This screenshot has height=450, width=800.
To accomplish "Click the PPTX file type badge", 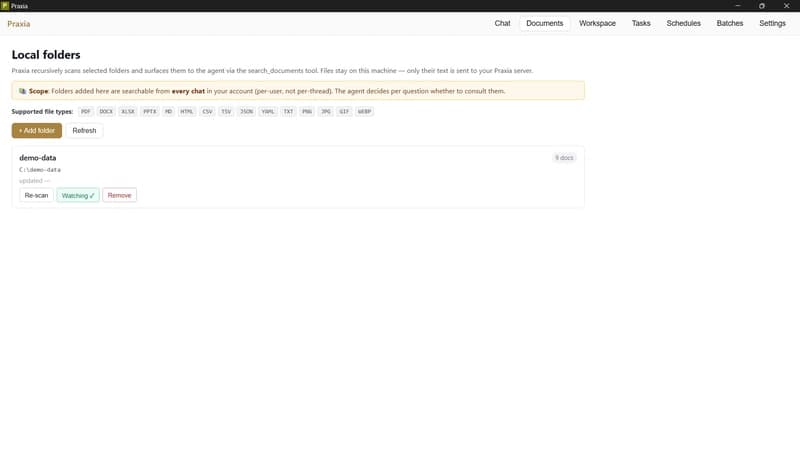I will (150, 112).
